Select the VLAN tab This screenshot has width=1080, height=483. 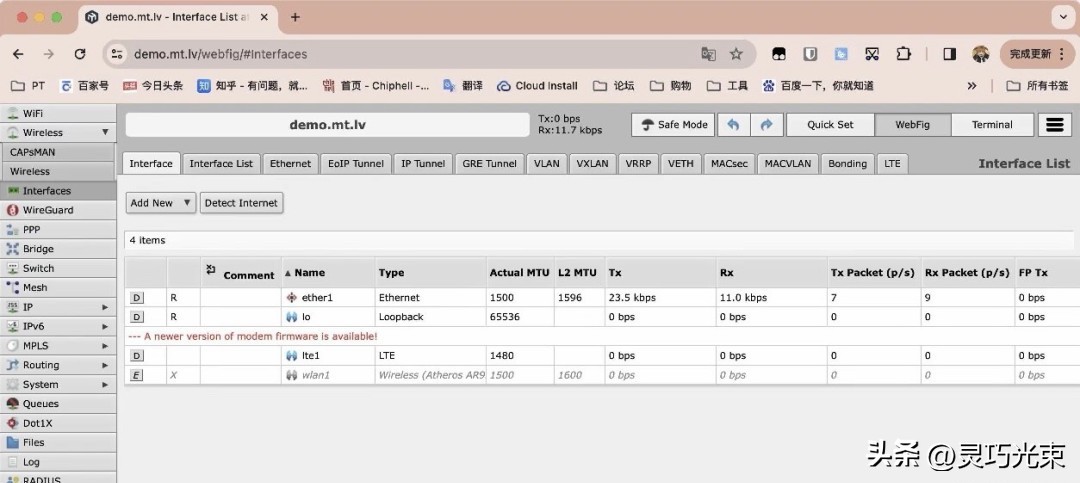pyautogui.click(x=547, y=163)
